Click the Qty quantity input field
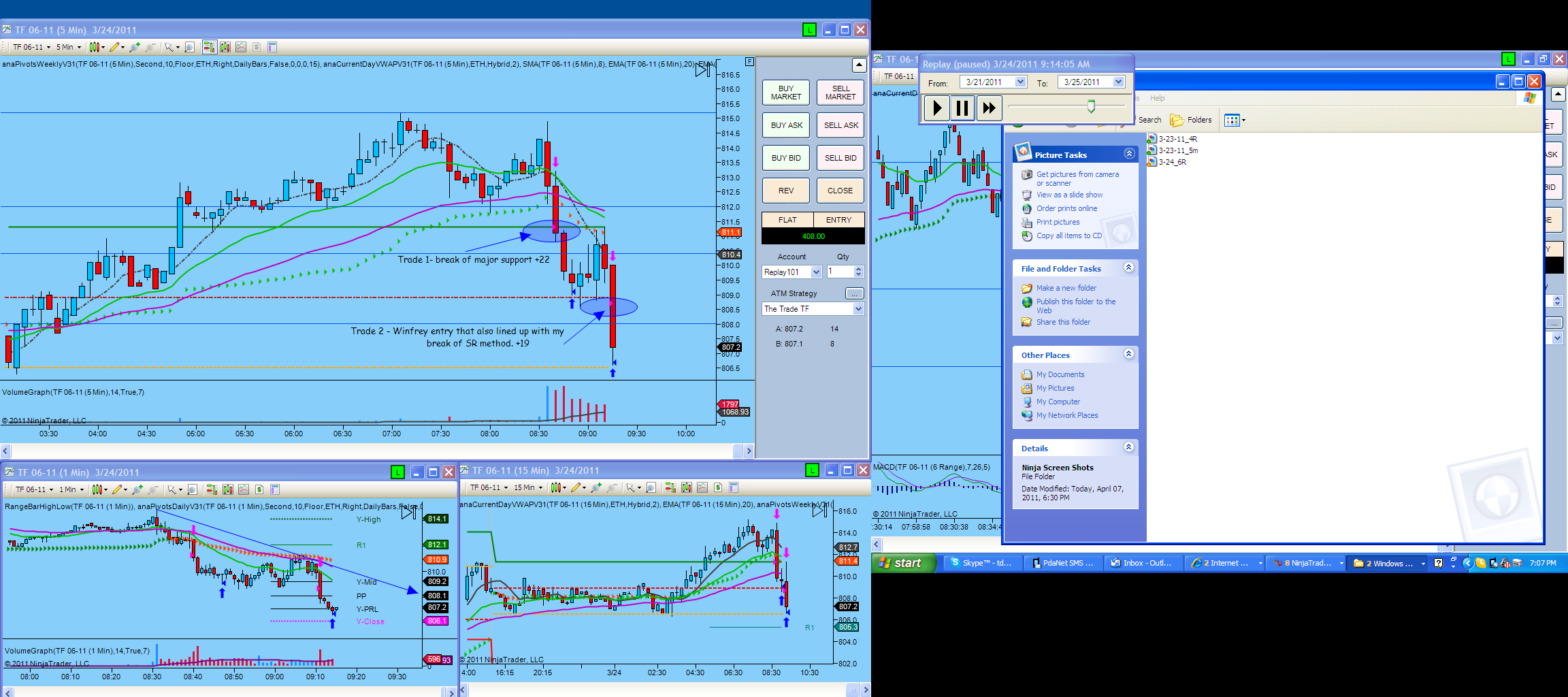The image size is (1568, 697). point(840,272)
